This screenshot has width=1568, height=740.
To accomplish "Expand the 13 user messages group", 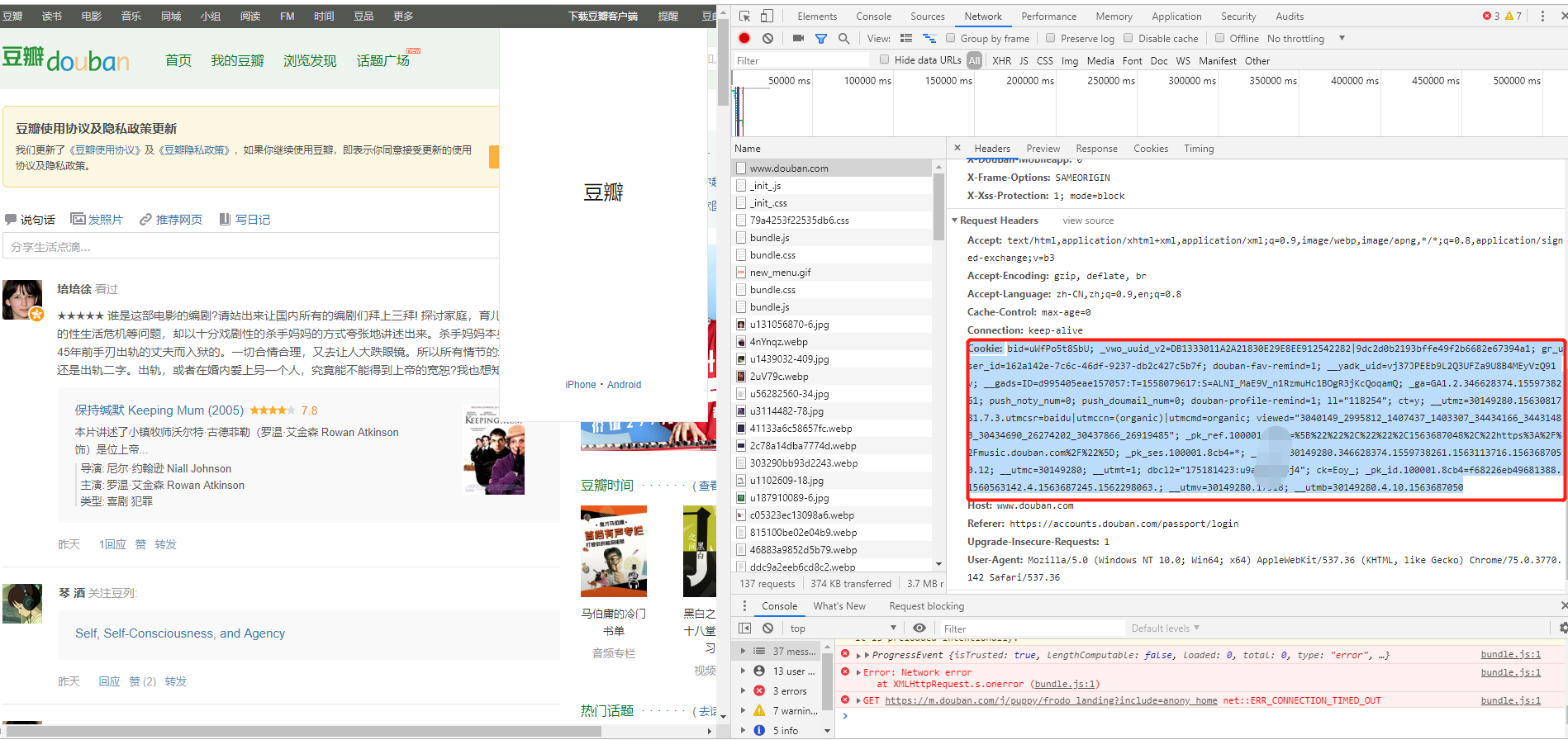I will click(743, 671).
